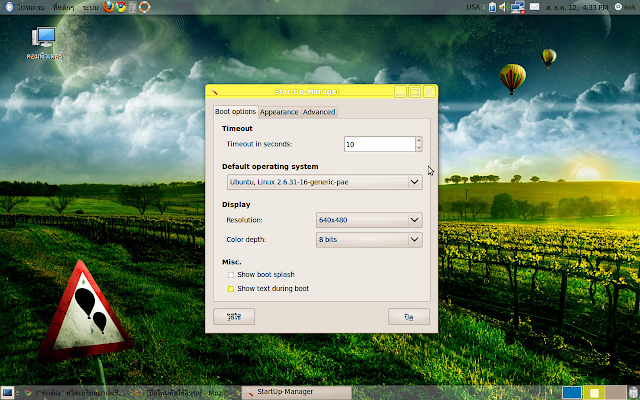Toggle Show text during boot checkbox

[x=231, y=289]
